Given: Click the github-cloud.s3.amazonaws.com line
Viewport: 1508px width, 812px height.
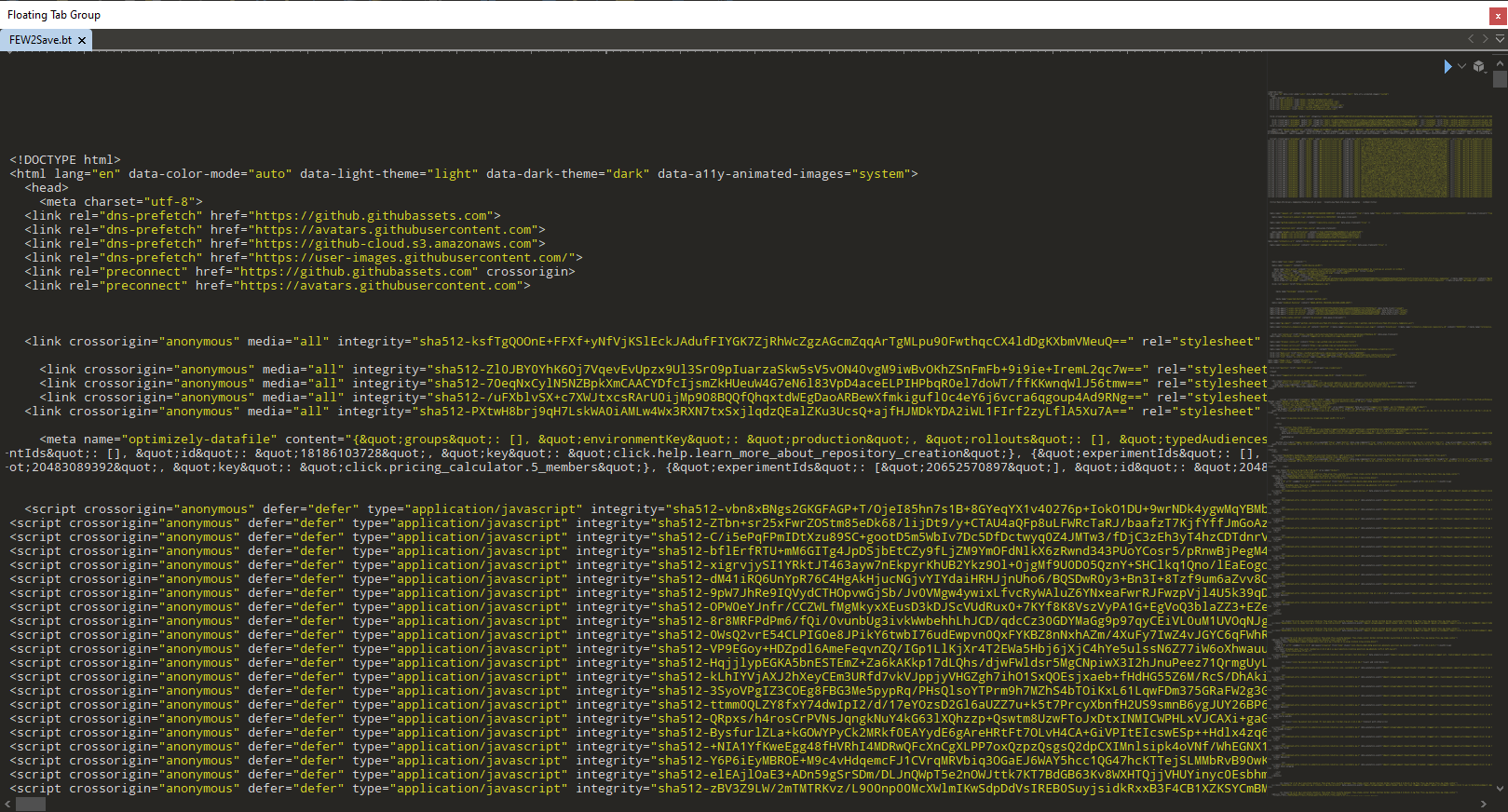Looking at the screenshot, I should pos(285,244).
